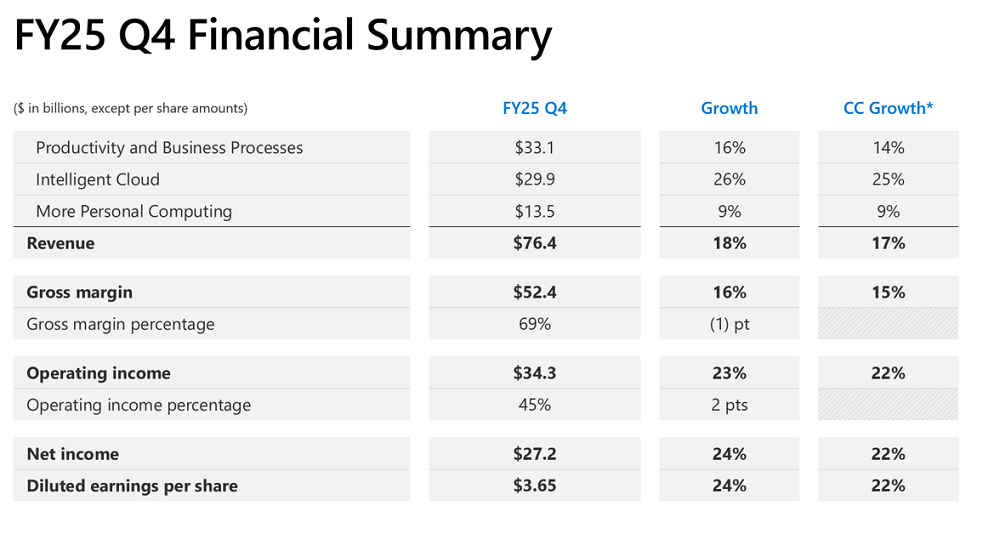Screen dimensions: 1000x534
Task: Click the CC Growth* column header
Action: pyautogui.click(x=888, y=108)
